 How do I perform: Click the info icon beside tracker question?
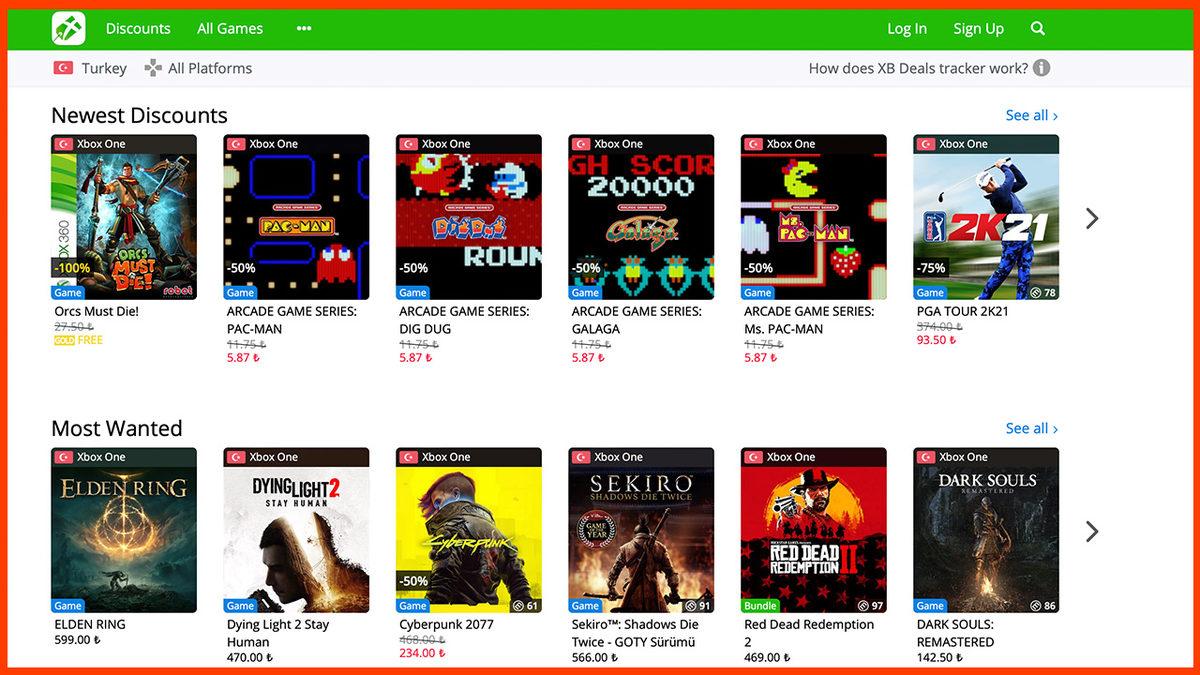pos(1041,68)
